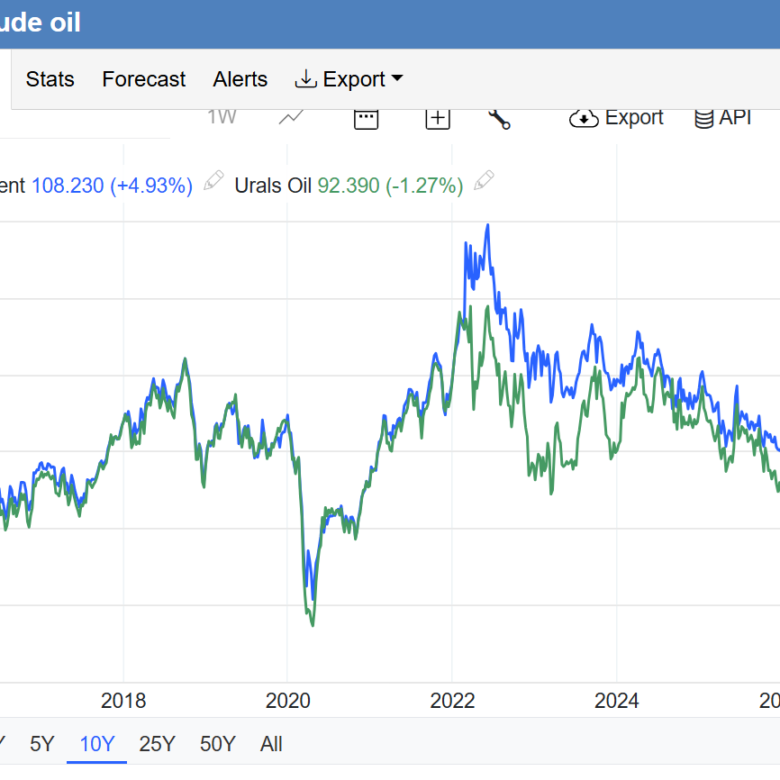780x780 pixels.
Task: Open chart settings wrench icon
Action: (499, 118)
